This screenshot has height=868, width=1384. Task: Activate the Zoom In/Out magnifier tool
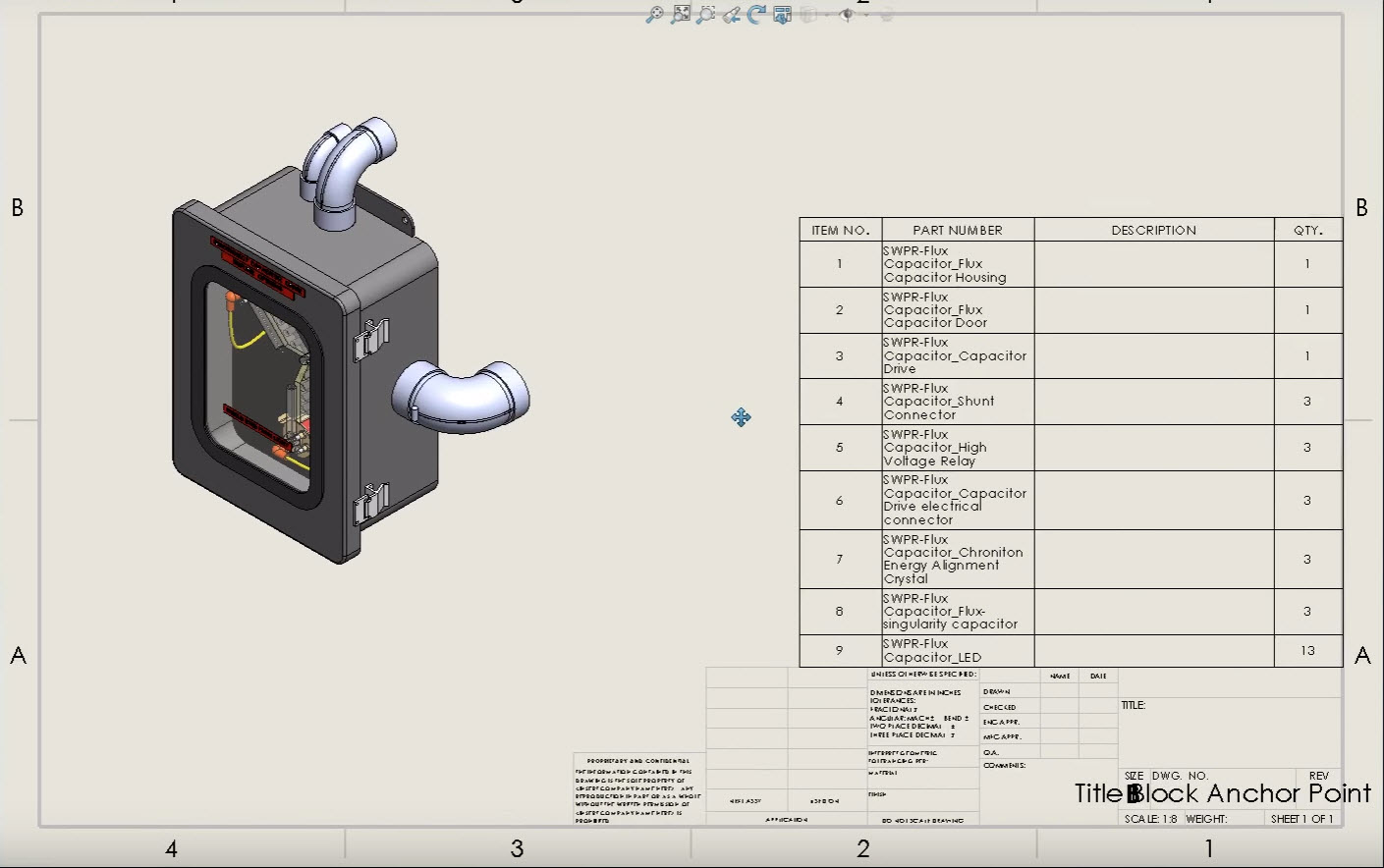[655, 15]
